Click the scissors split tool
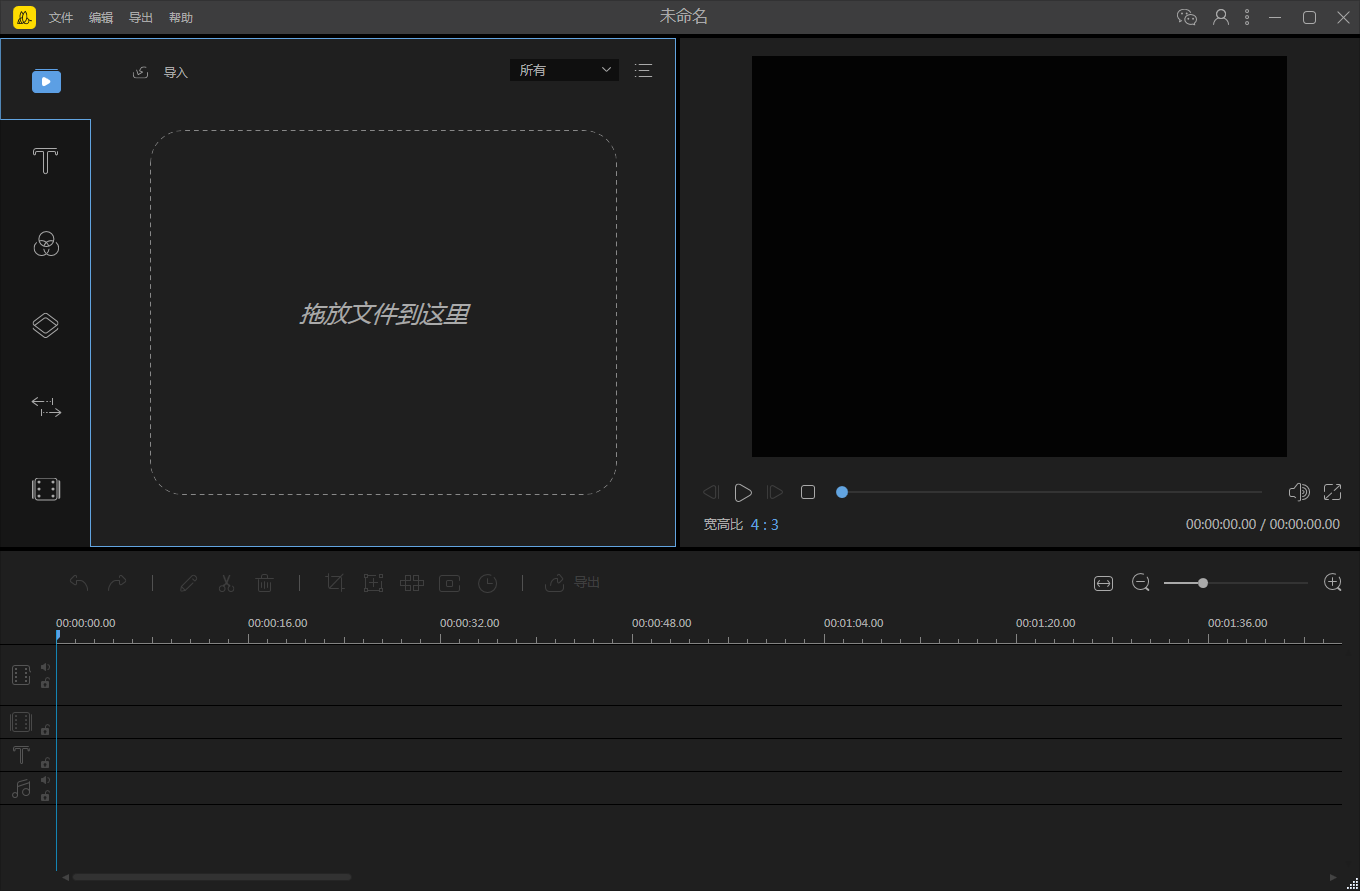The image size is (1360, 891). [226, 583]
